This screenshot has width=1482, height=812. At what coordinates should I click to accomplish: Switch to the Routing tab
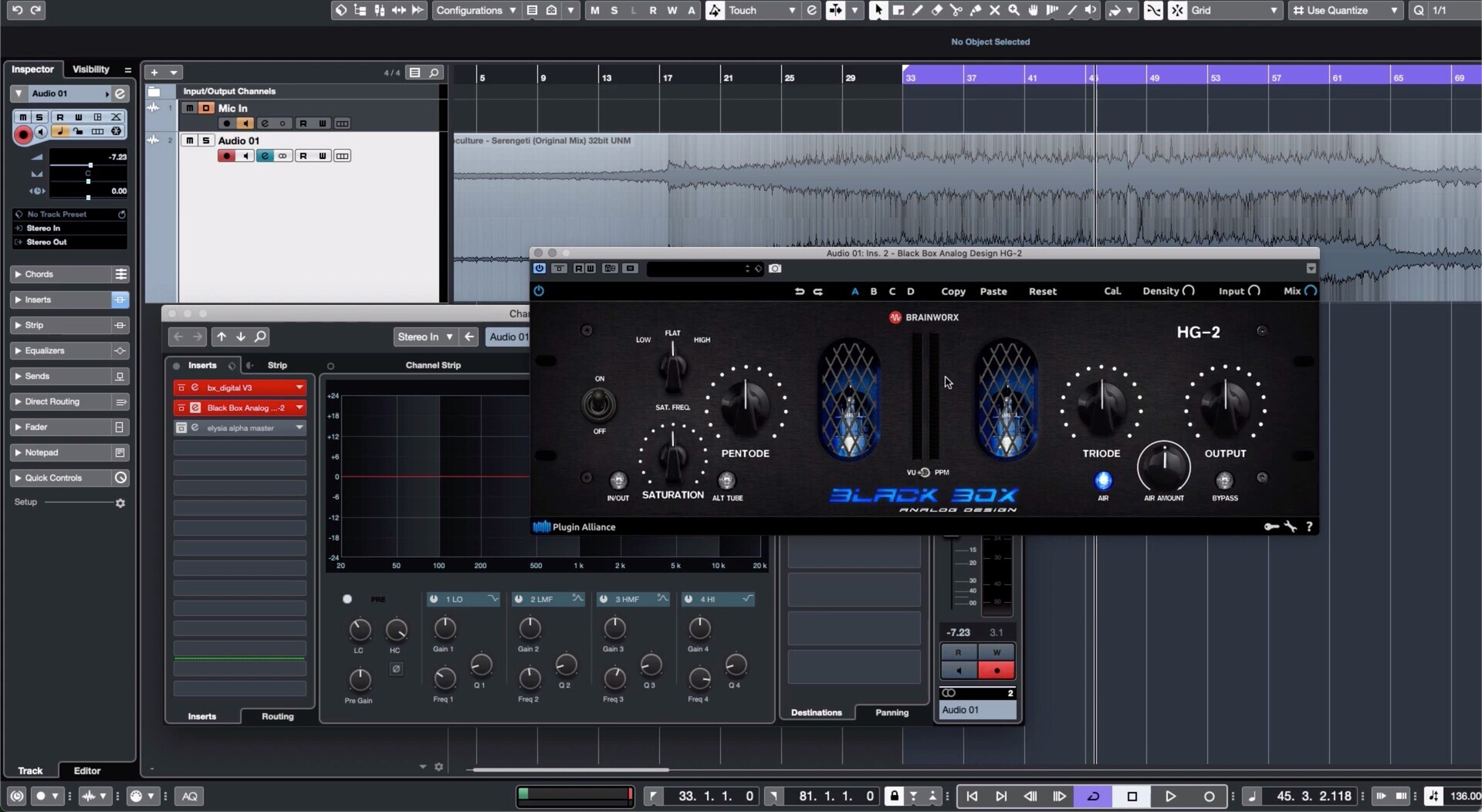coord(277,716)
